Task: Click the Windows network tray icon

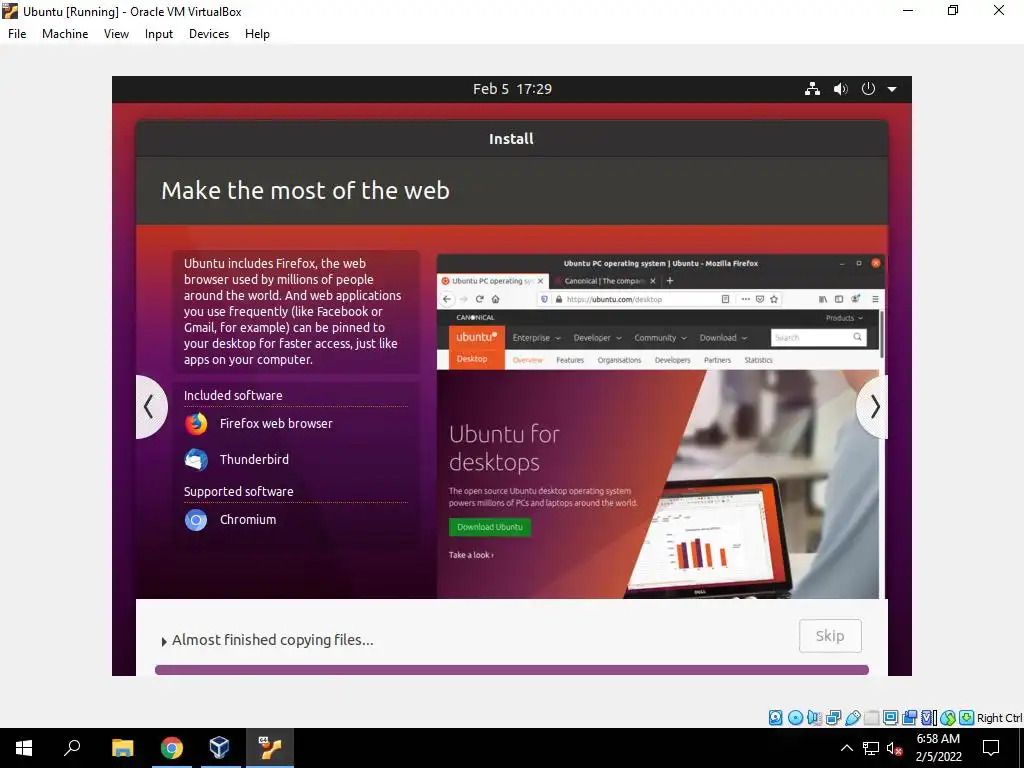Action: (x=871, y=748)
